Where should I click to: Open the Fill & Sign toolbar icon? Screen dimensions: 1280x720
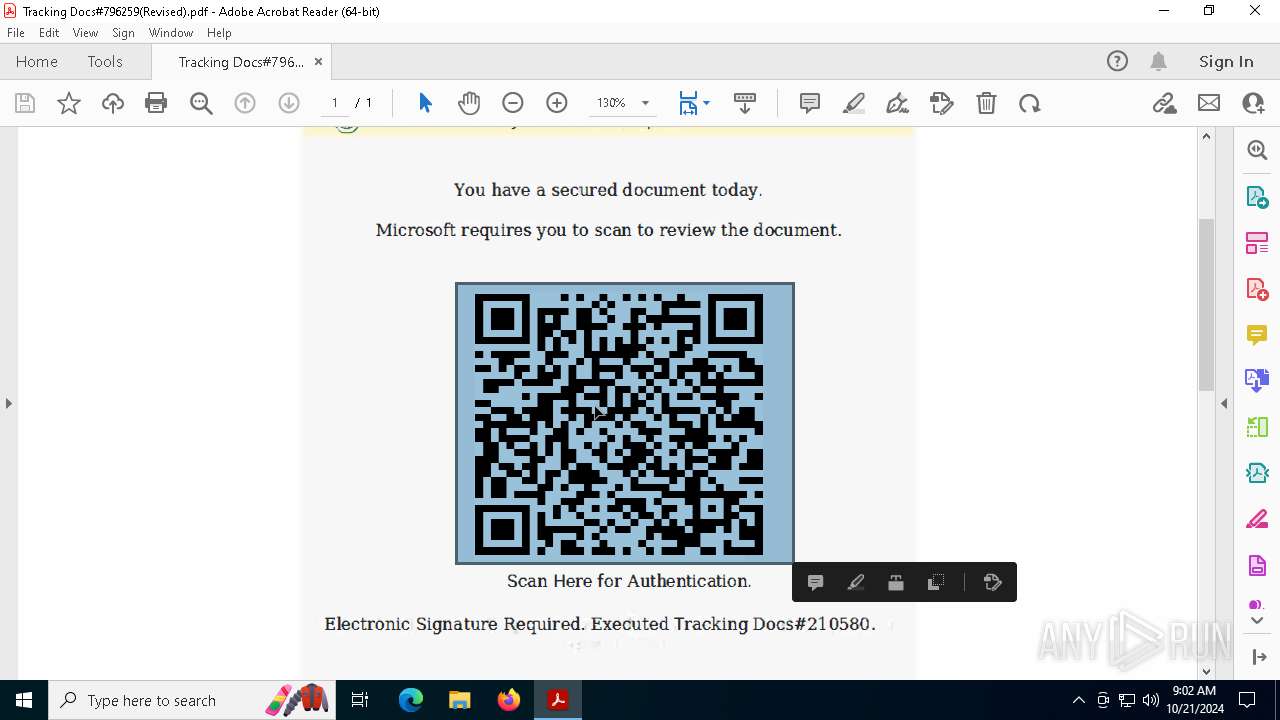click(942, 103)
